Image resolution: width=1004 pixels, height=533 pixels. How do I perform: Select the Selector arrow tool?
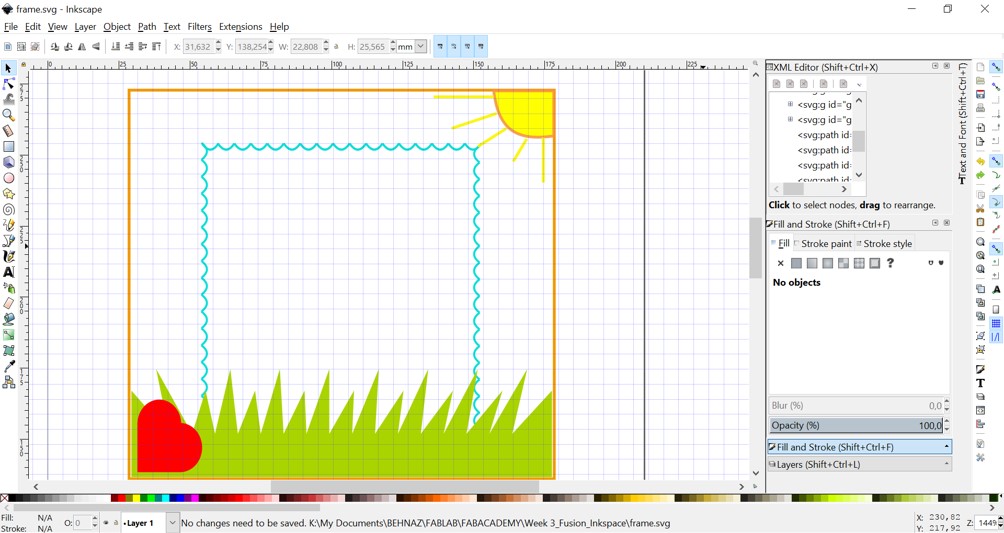(8, 68)
